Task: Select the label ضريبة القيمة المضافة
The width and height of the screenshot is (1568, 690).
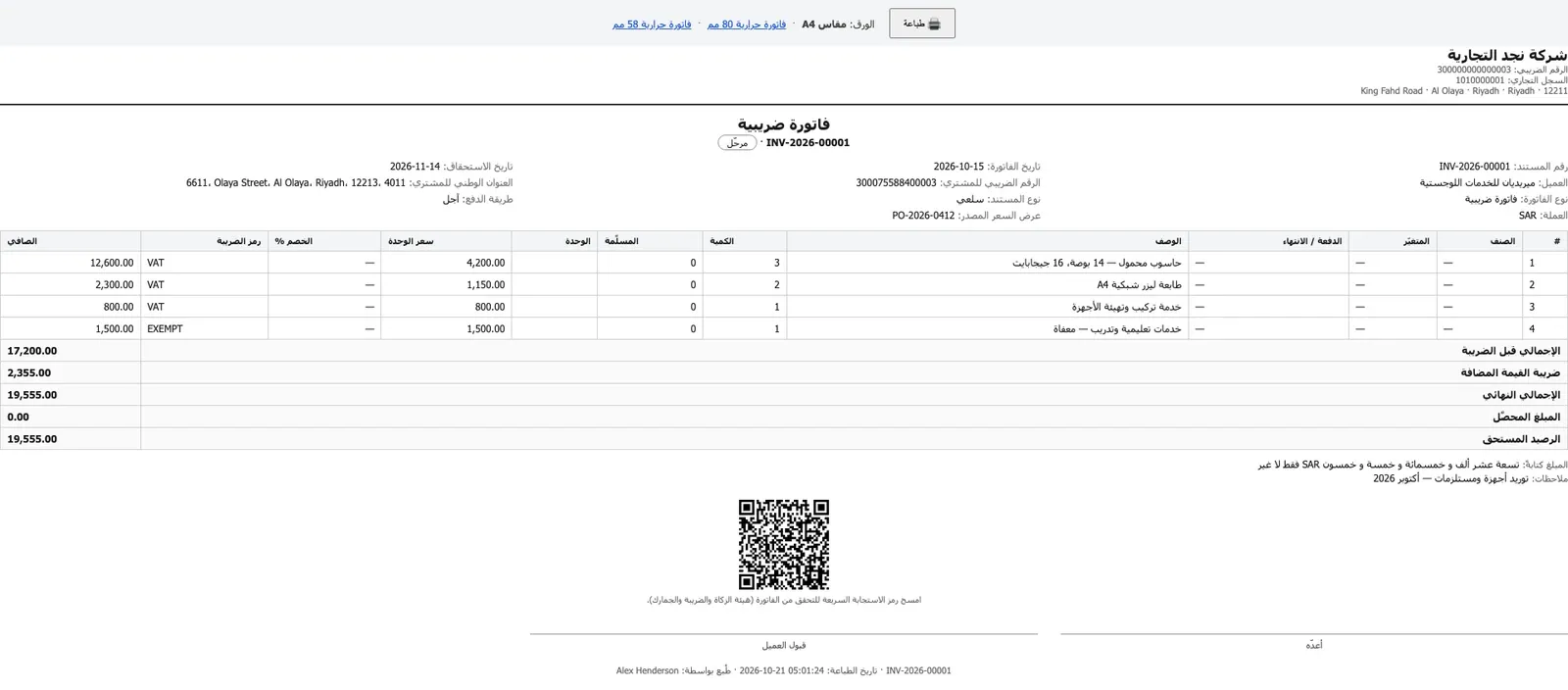Action: (x=1510, y=373)
